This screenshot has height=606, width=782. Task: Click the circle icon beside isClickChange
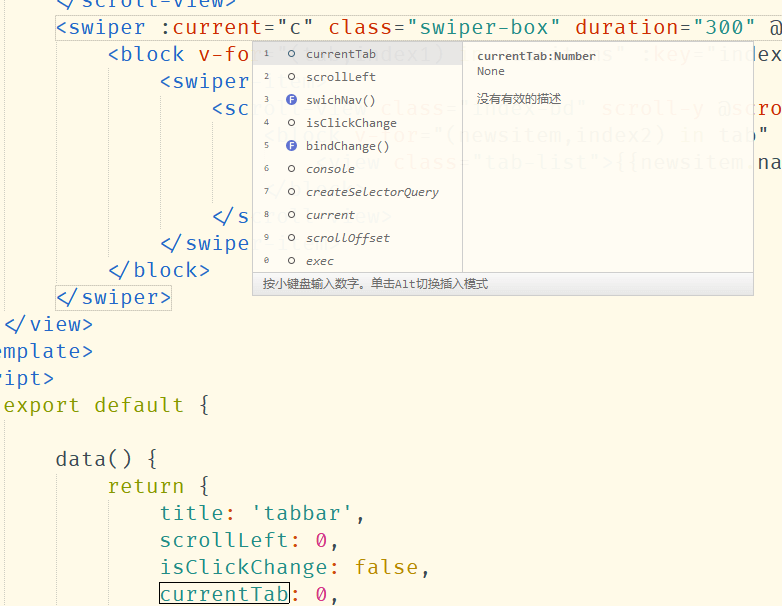coord(291,123)
